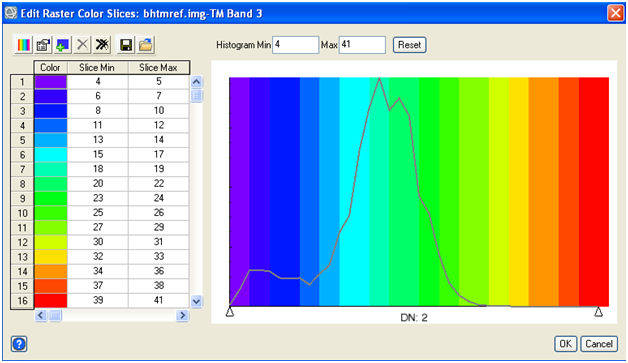
Task: Confirm with the OK button
Action: coord(566,344)
